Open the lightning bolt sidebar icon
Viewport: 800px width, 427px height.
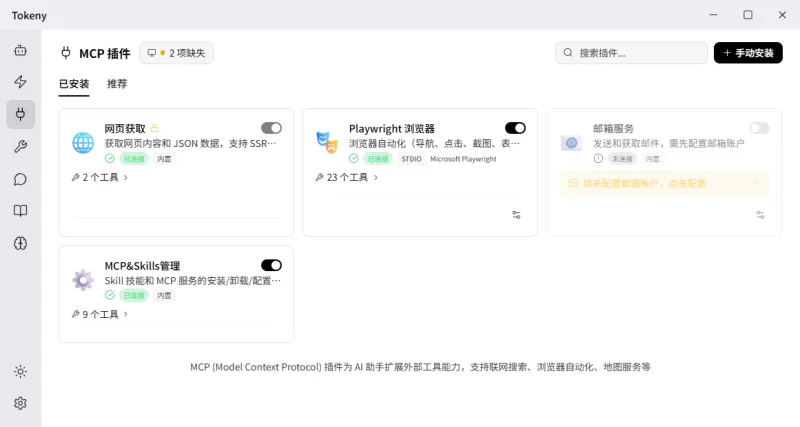[x=20, y=82]
